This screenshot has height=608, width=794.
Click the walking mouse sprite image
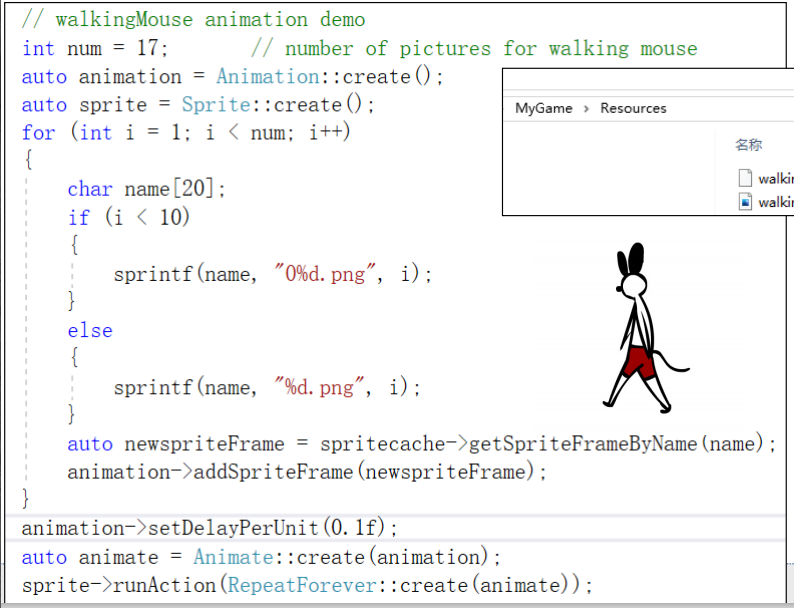pos(645,328)
